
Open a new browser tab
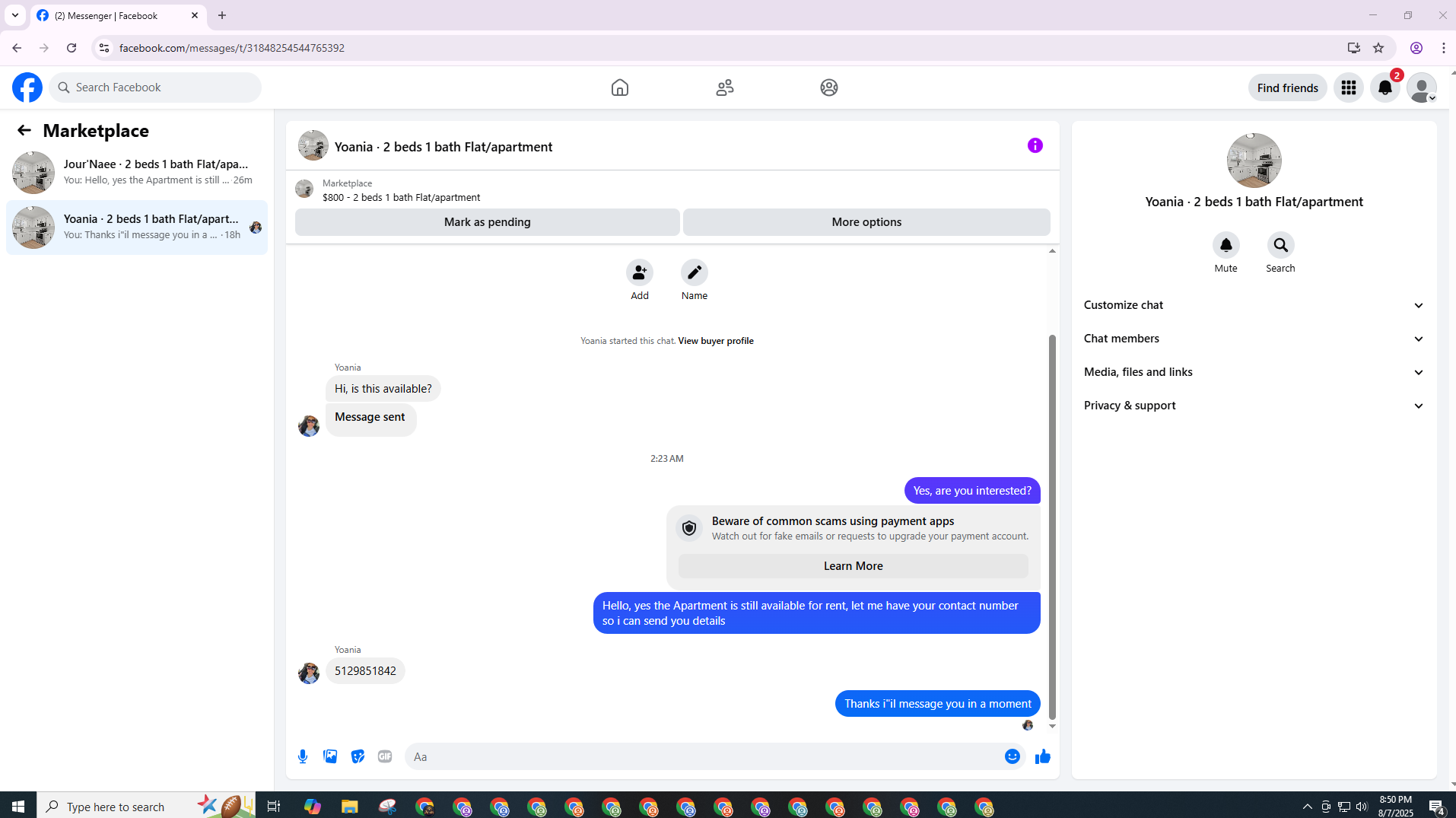pyautogui.click(x=222, y=15)
